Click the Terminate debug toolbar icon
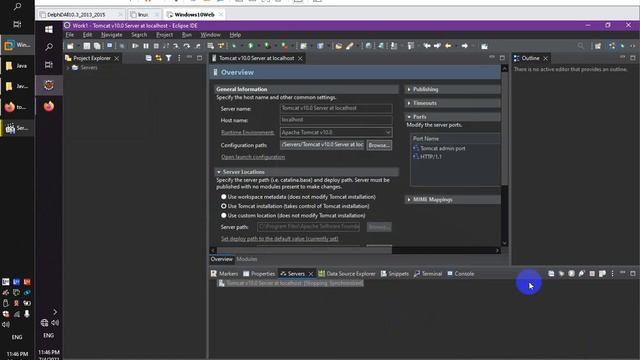This screenshot has width=640, height=360. (156, 46)
